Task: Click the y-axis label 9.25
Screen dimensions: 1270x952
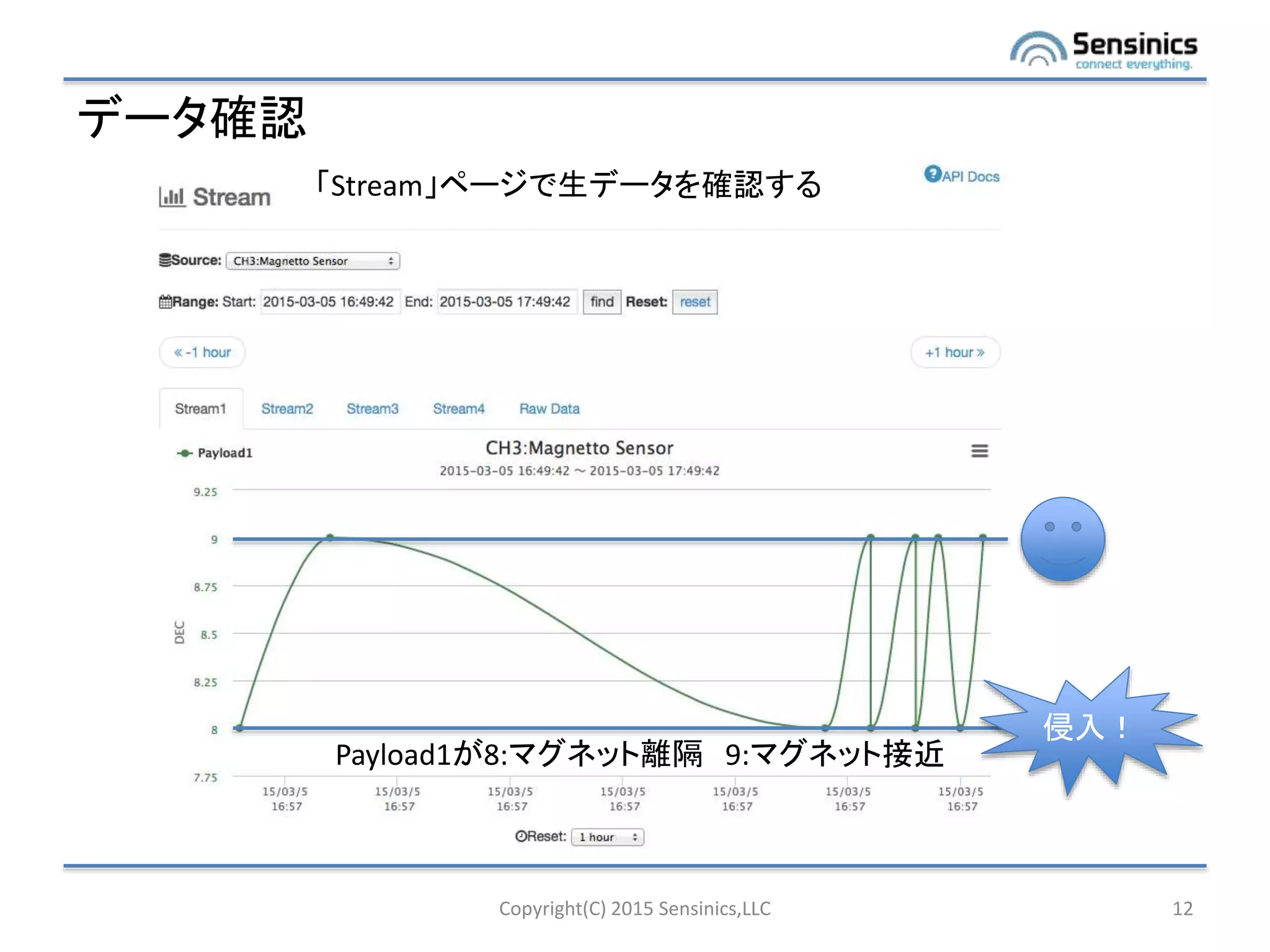Action: click(x=205, y=492)
